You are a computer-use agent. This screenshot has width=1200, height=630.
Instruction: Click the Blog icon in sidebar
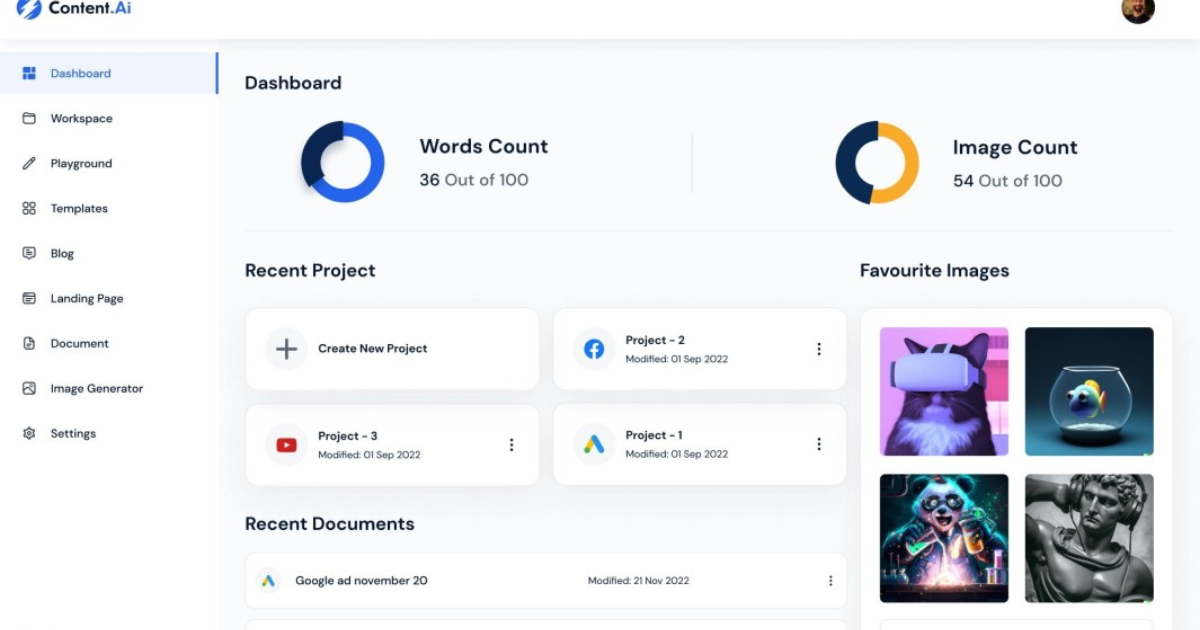(x=29, y=253)
